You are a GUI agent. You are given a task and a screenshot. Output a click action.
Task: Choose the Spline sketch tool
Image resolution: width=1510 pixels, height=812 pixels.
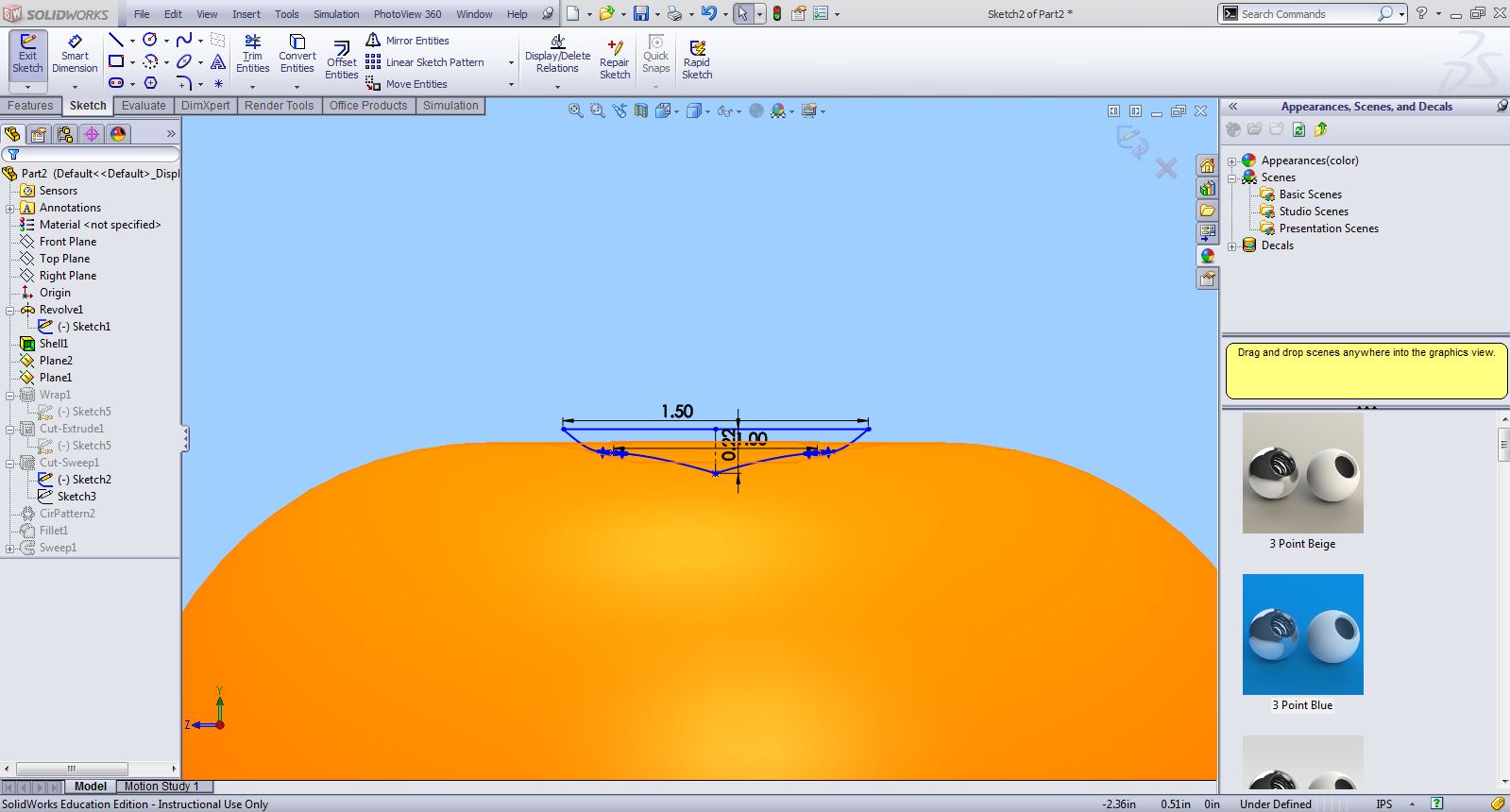coord(184,40)
